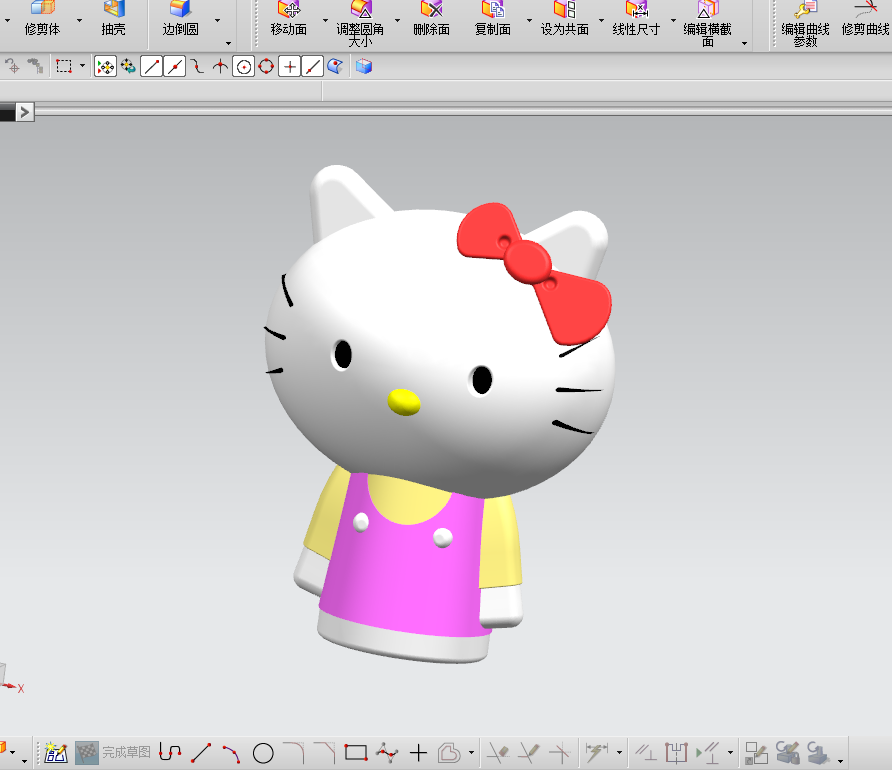Image resolution: width=892 pixels, height=770 pixels.
Task: Expand selection rectangle method dropdown arrow
Action: [82, 67]
